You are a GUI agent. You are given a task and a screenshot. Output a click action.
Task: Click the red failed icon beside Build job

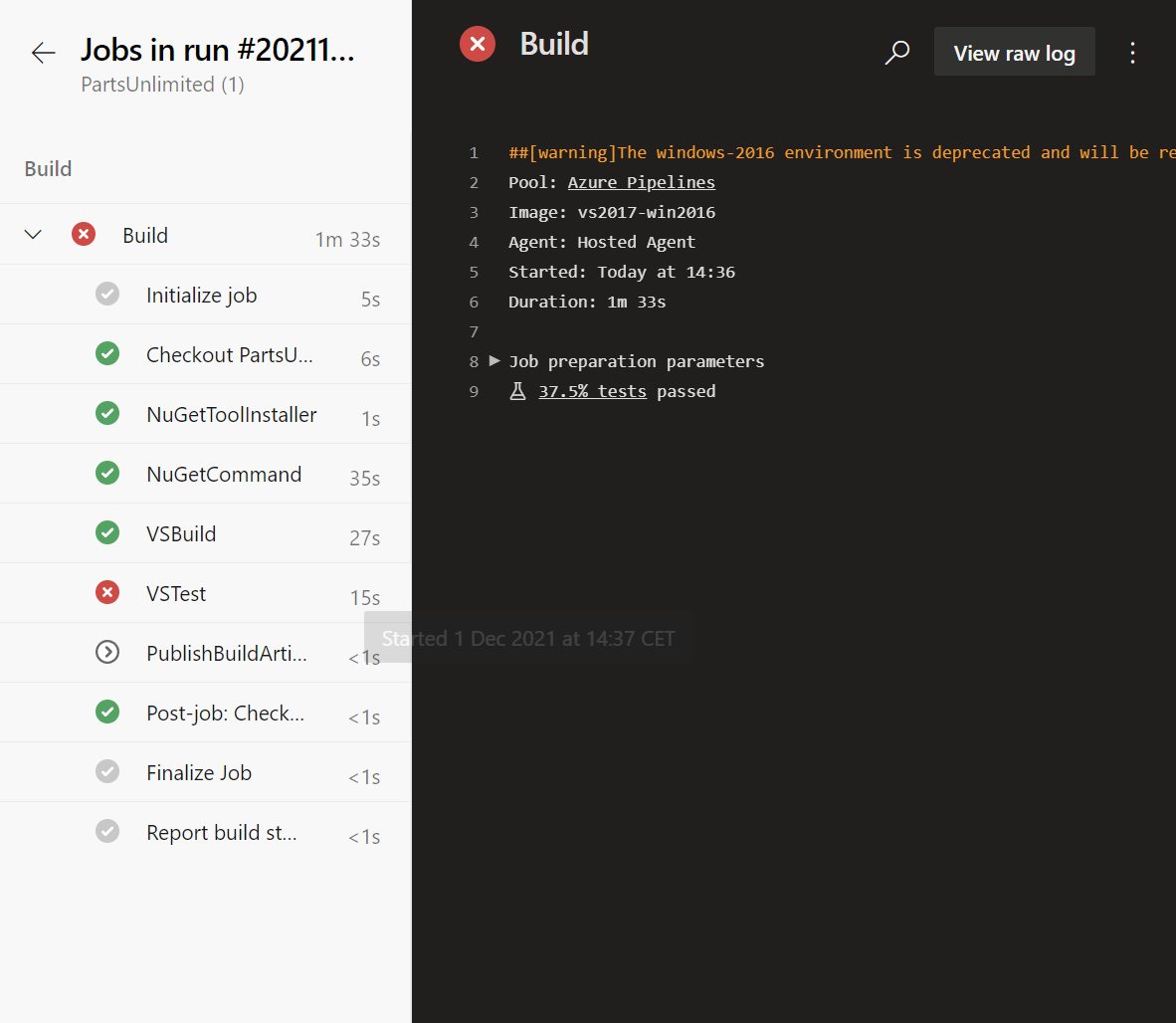click(x=84, y=235)
